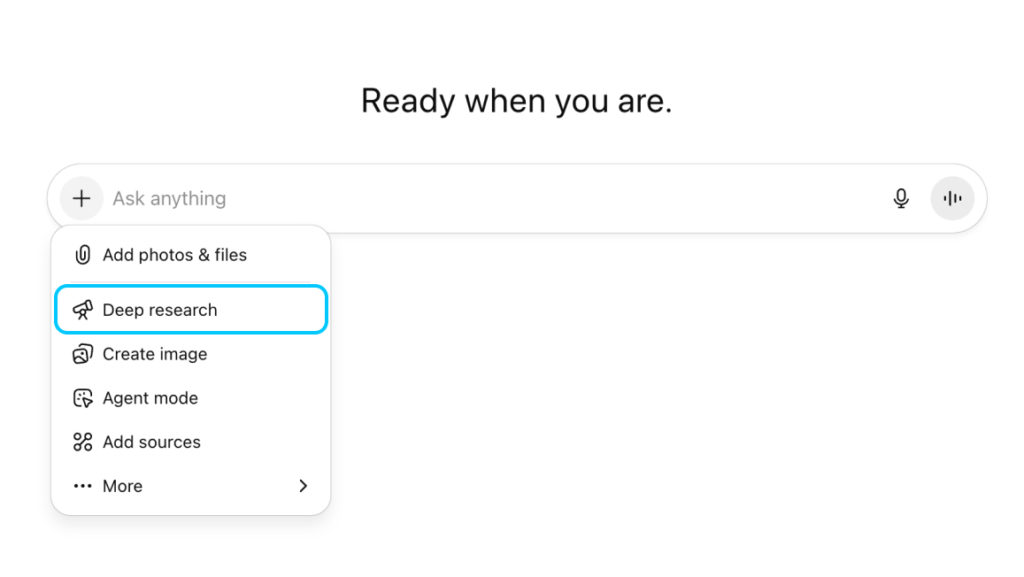Expand the More submenu
The image size is (1024, 577).
[122, 486]
